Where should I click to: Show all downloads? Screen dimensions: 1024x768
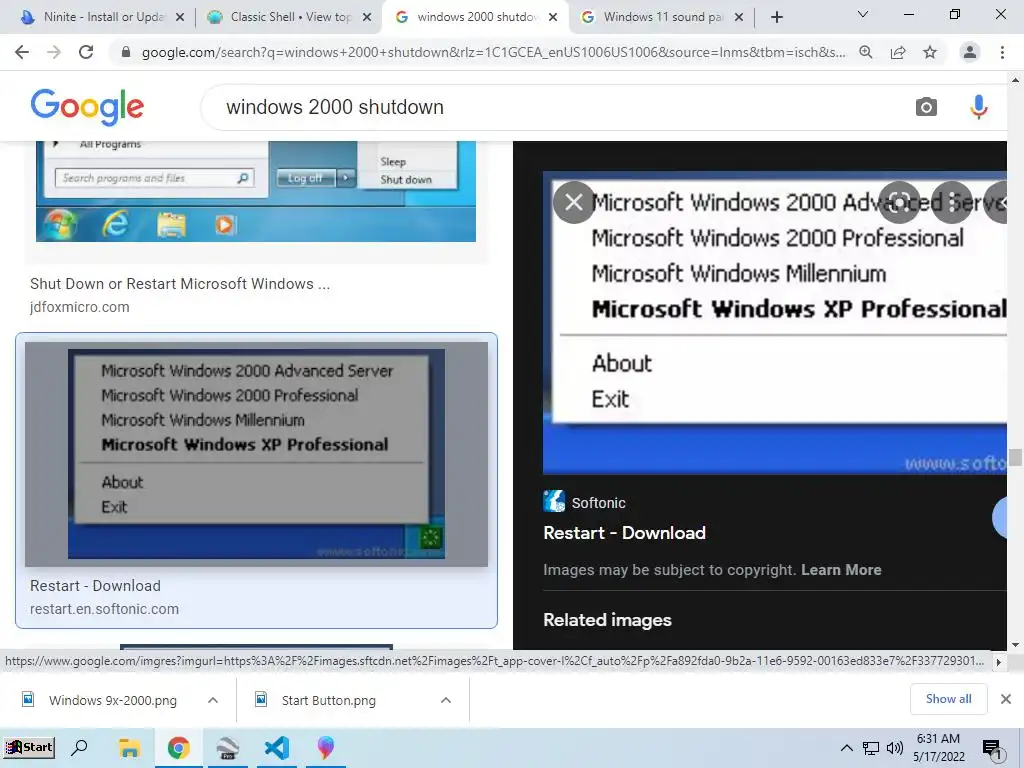(x=948, y=699)
